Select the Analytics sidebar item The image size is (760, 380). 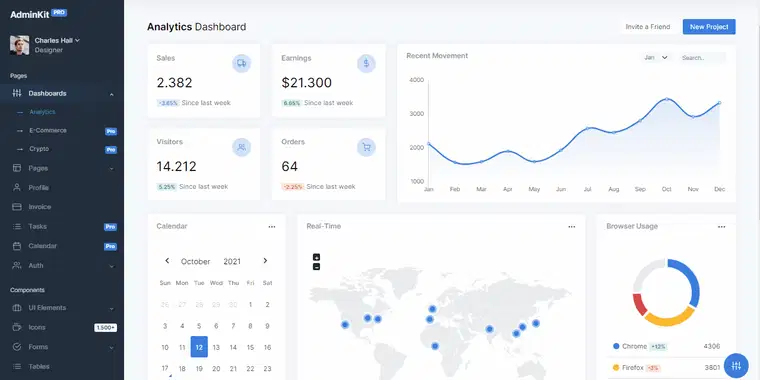pos(42,112)
